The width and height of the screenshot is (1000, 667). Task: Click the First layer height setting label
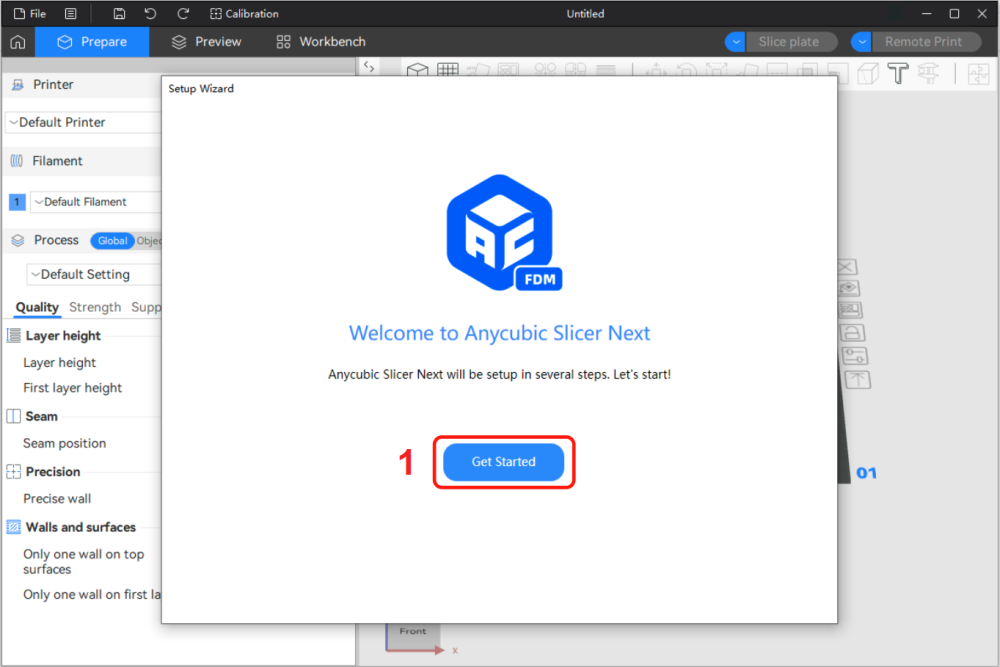[x=73, y=388]
